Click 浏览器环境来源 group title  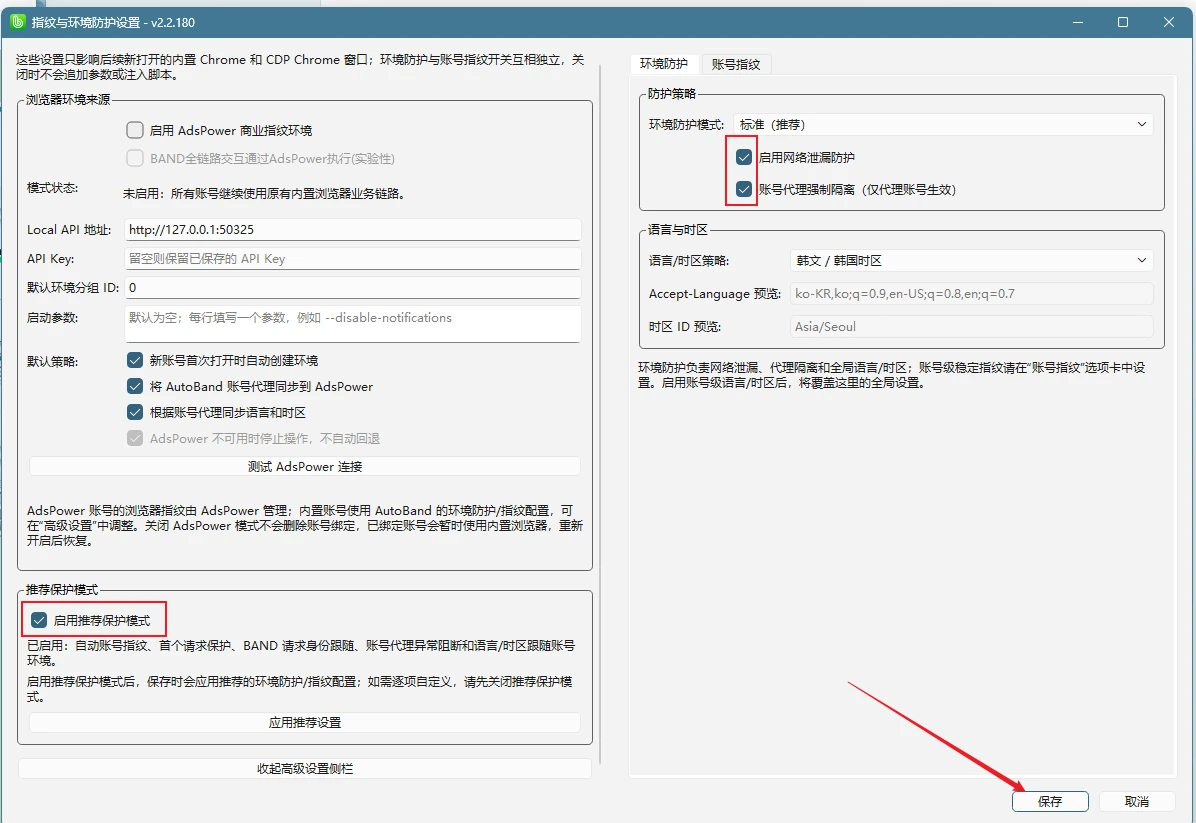coord(68,100)
